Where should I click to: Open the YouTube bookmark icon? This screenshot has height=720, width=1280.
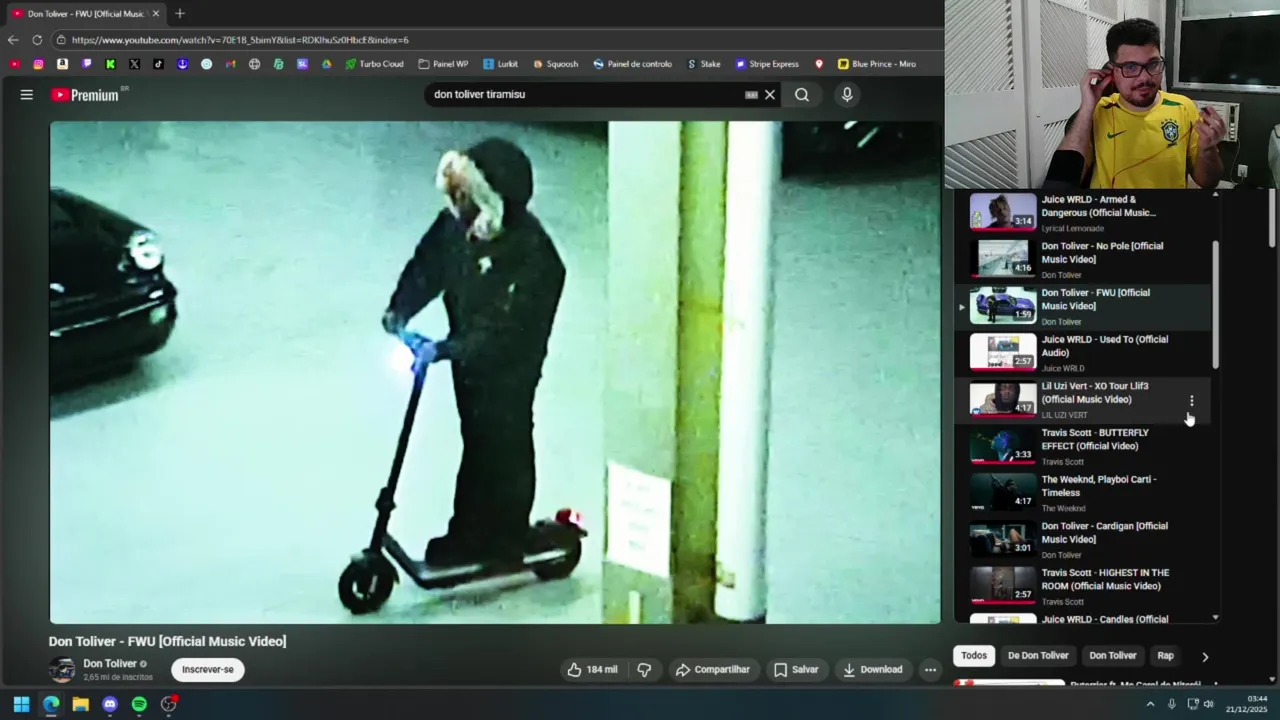(x=14, y=64)
